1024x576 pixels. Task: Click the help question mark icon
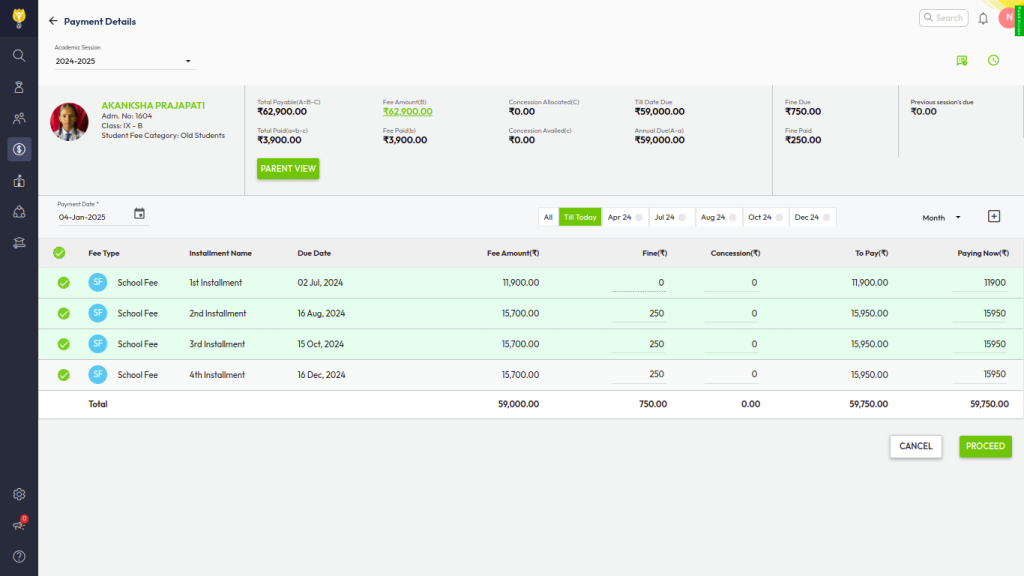(x=19, y=556)
